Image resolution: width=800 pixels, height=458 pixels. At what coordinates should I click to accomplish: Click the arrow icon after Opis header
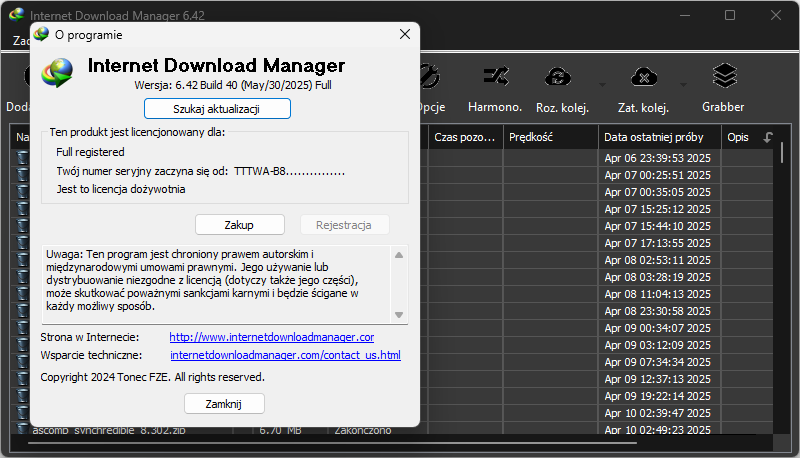[x=768, y=137]
